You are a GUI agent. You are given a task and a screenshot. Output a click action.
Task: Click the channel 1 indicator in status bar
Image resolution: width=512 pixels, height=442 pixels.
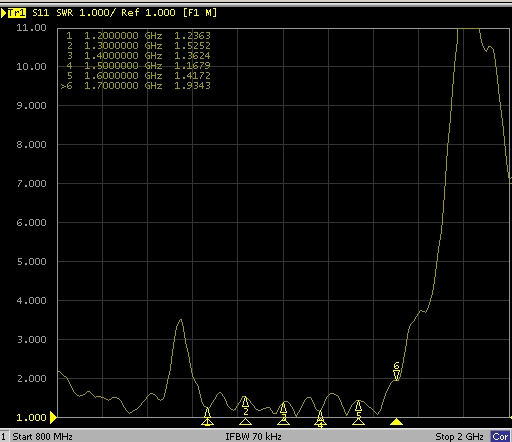3,436
